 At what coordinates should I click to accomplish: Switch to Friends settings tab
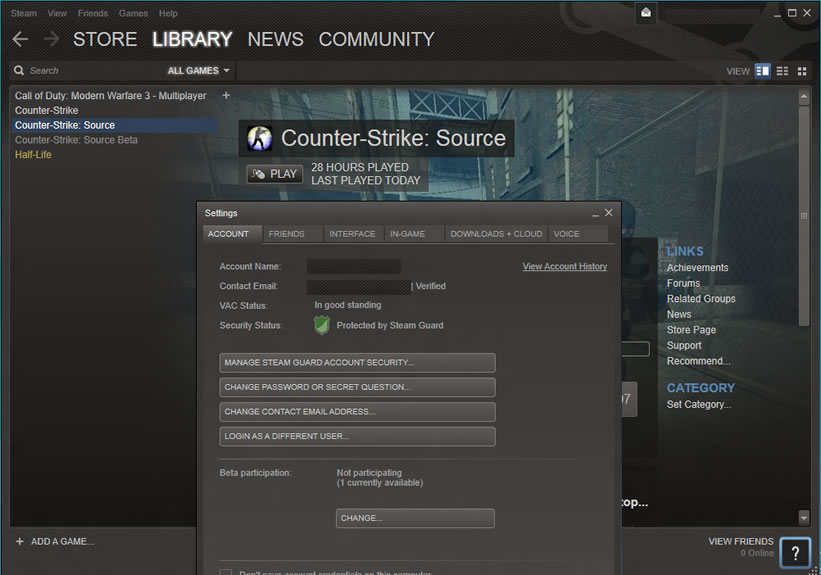point(293,234)
